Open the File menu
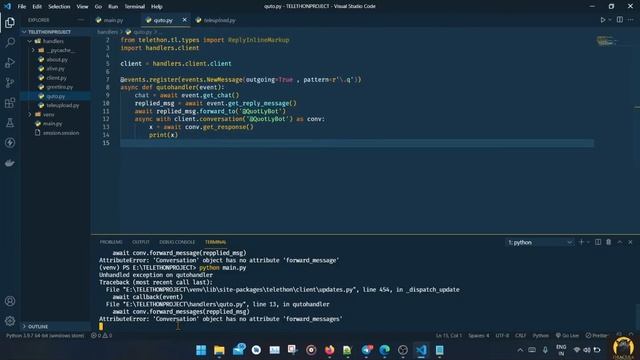The height and width of the screenshot is (360, 640). click(x=22, y=7)
